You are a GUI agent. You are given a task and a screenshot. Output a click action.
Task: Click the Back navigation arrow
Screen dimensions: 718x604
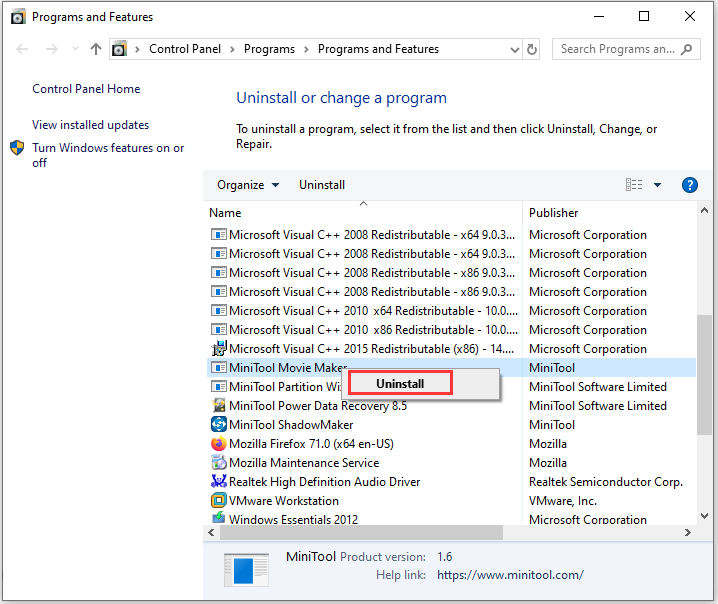tap(22, 49)
